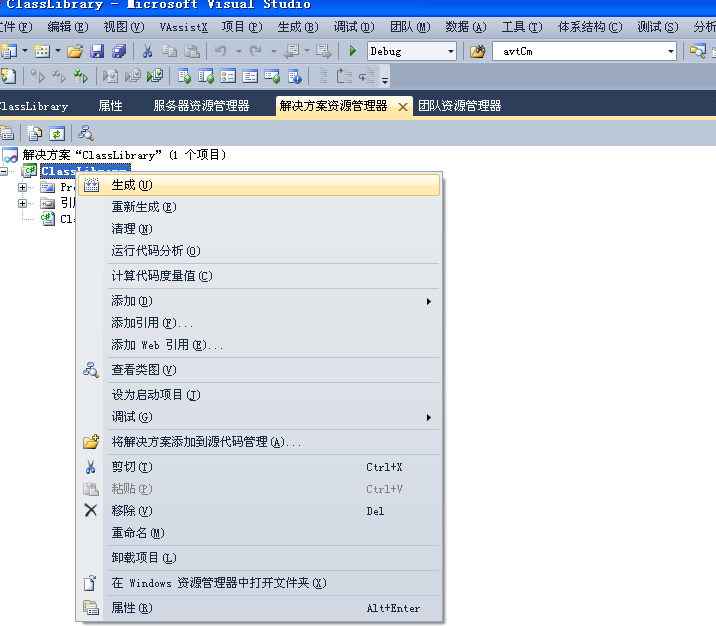Click the toolbar Copy icon

pos(169,51)
